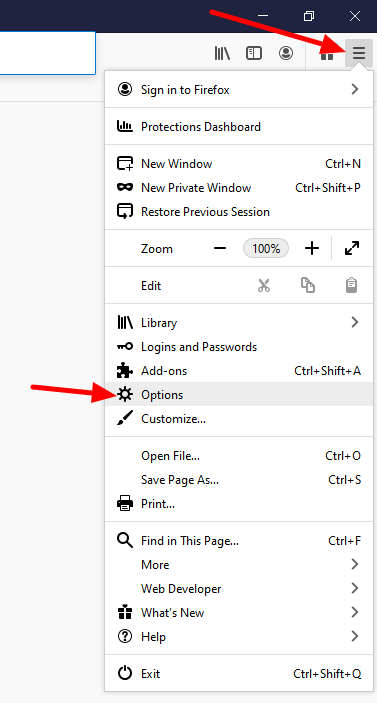Viewport: 377px width, 703px height.
Task: Click the zoom out minus button
Action: tap(220, 248)
